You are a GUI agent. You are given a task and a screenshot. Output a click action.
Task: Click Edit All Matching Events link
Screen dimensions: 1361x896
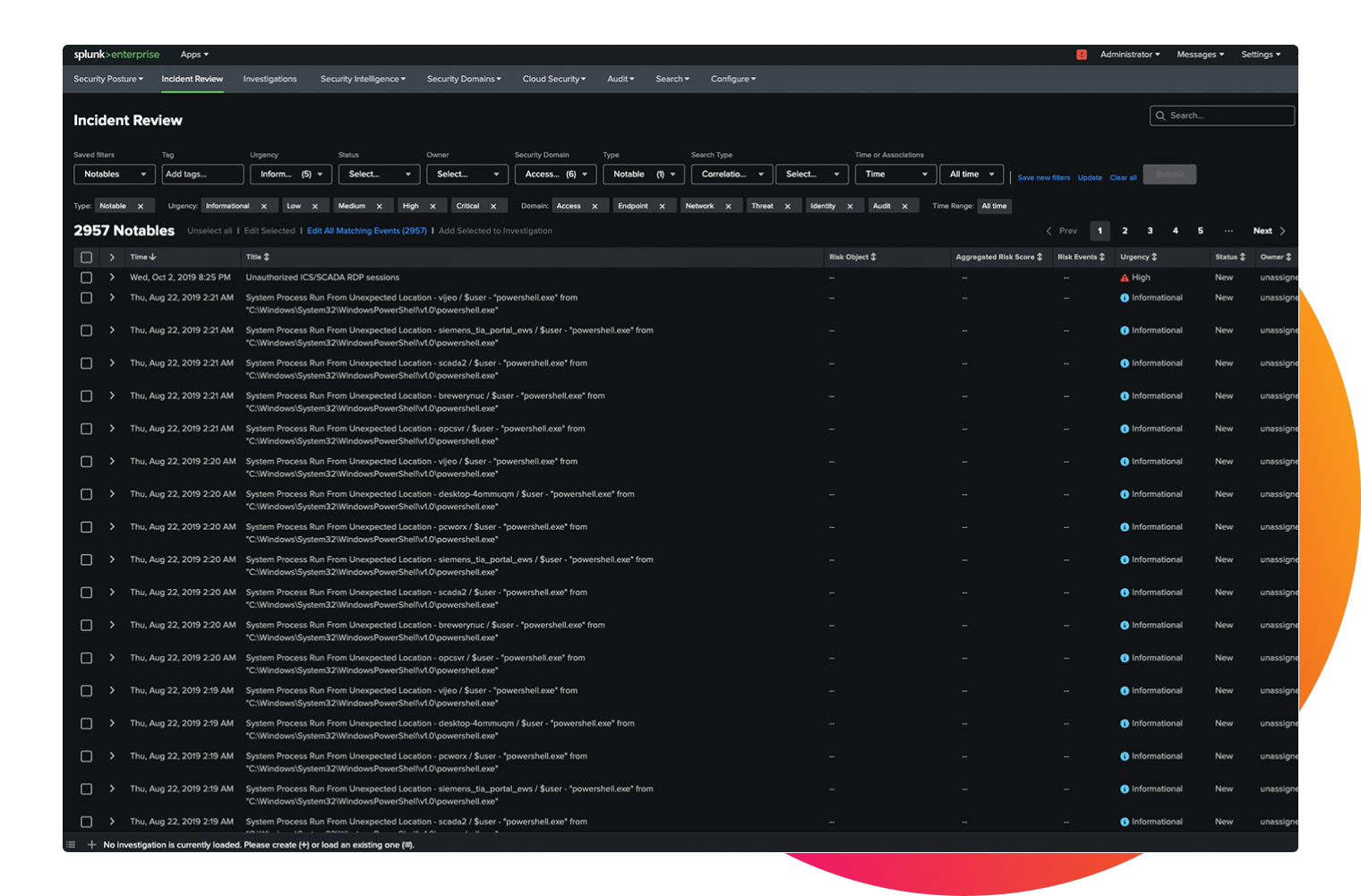pos(366,230)
